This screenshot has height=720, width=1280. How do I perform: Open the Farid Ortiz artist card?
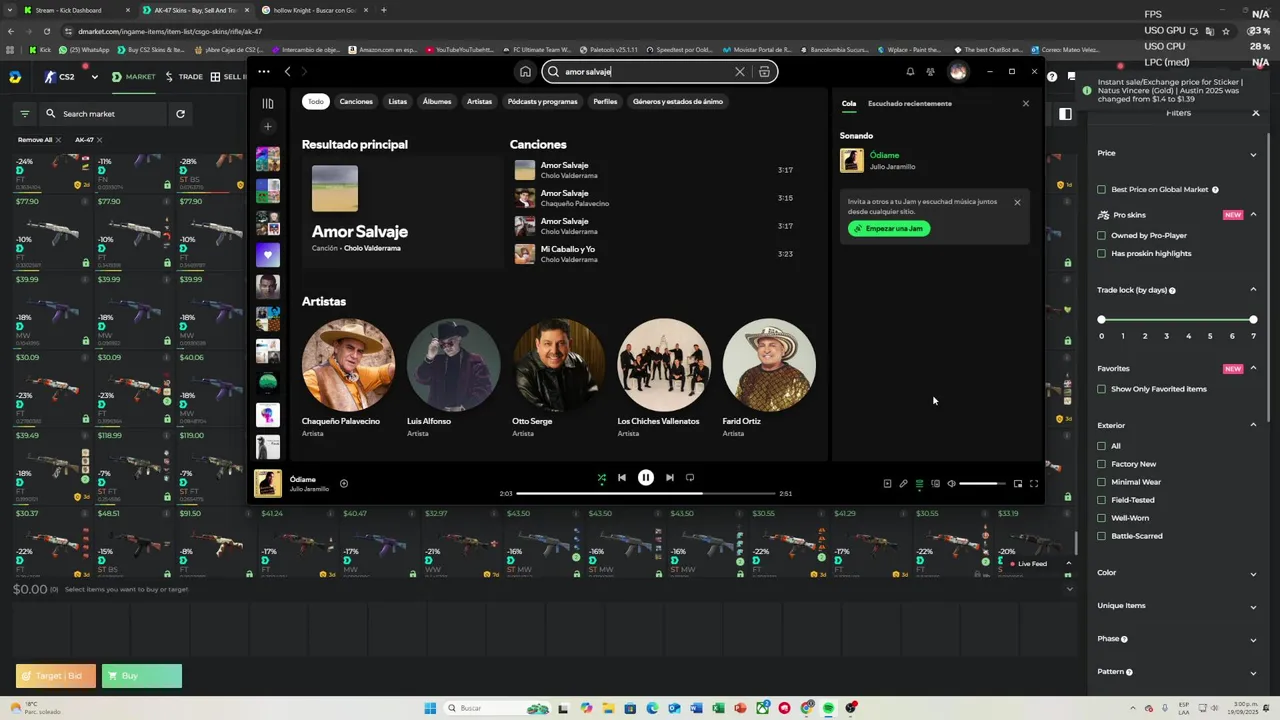(x=769, y=378)
